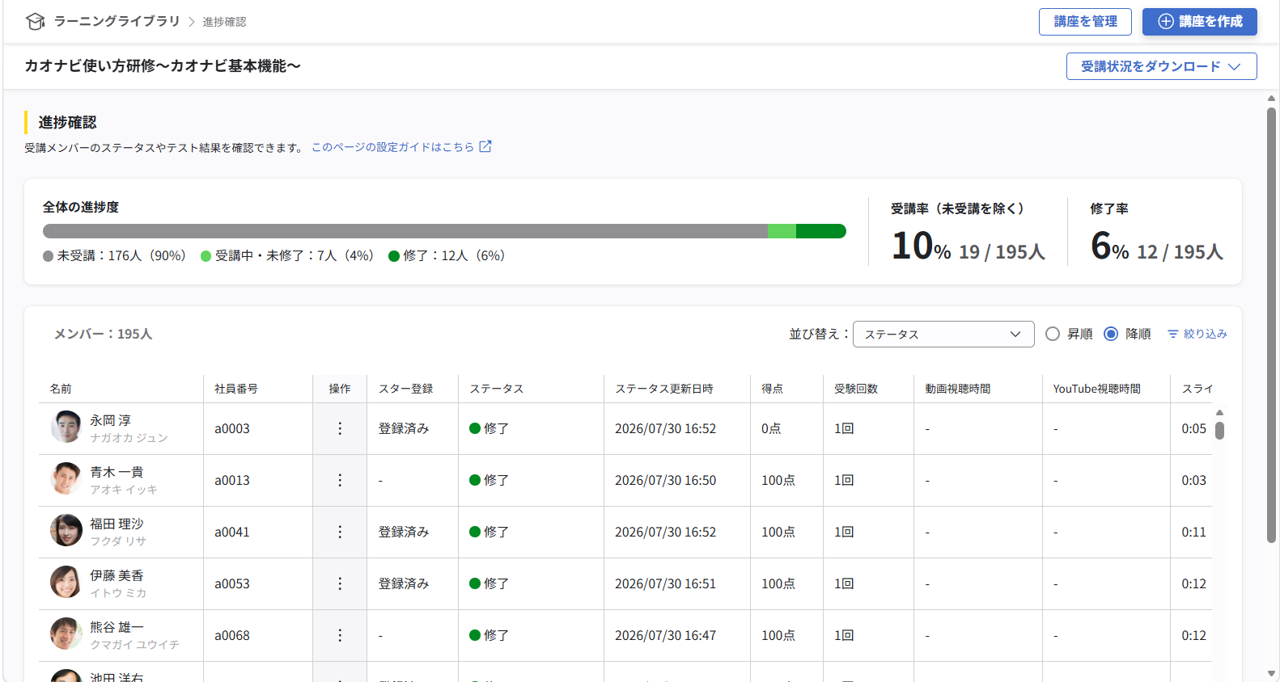Select the 昇順 ascending radio button
This screenshot has width=1280, height=682.
(x=1052, y=334)
